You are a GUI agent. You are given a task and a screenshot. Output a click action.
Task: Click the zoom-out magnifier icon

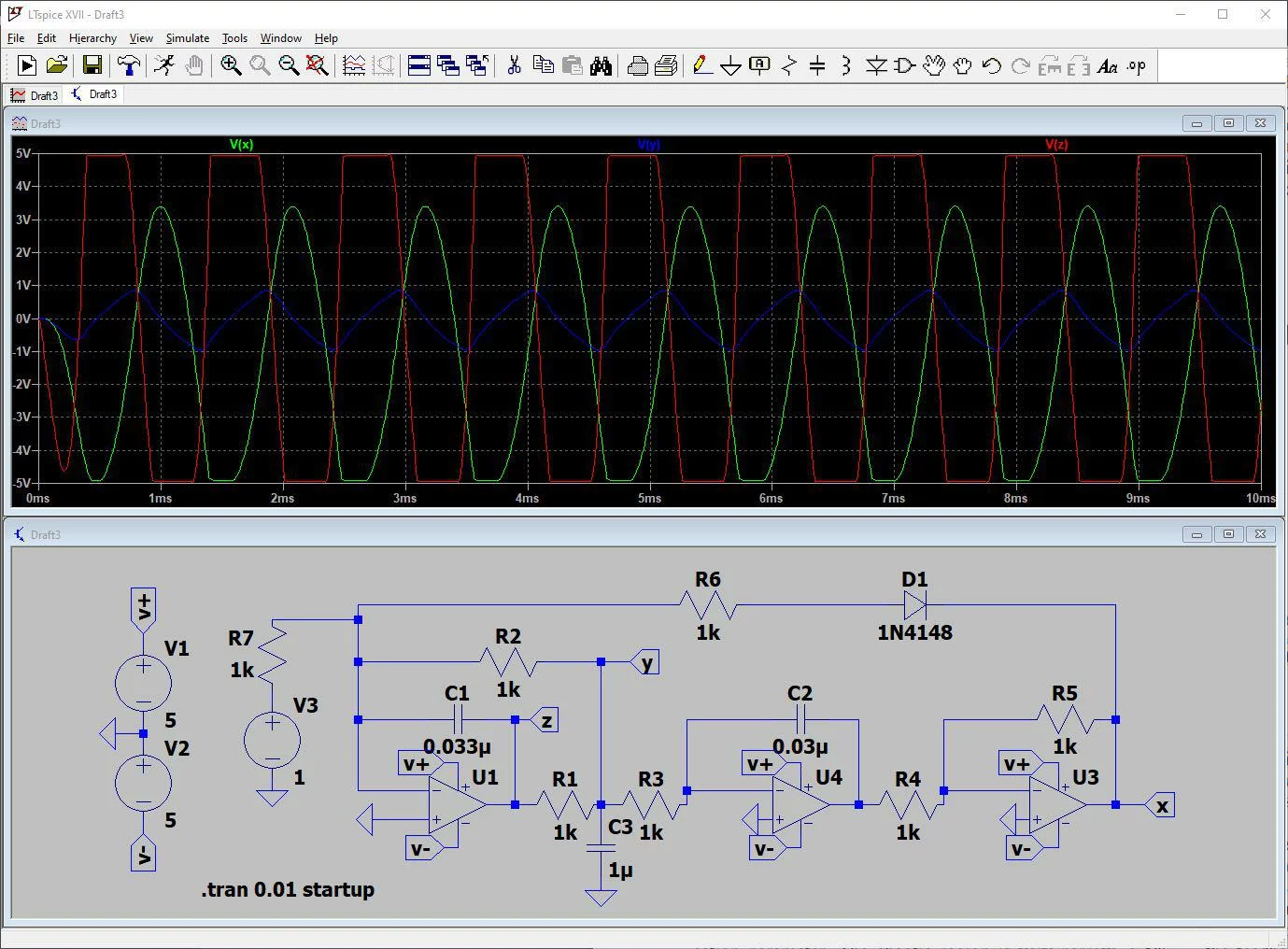pos(289,65)
